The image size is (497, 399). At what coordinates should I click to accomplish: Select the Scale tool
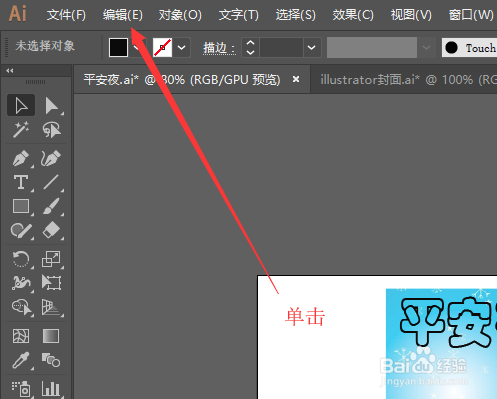point(51,259)
